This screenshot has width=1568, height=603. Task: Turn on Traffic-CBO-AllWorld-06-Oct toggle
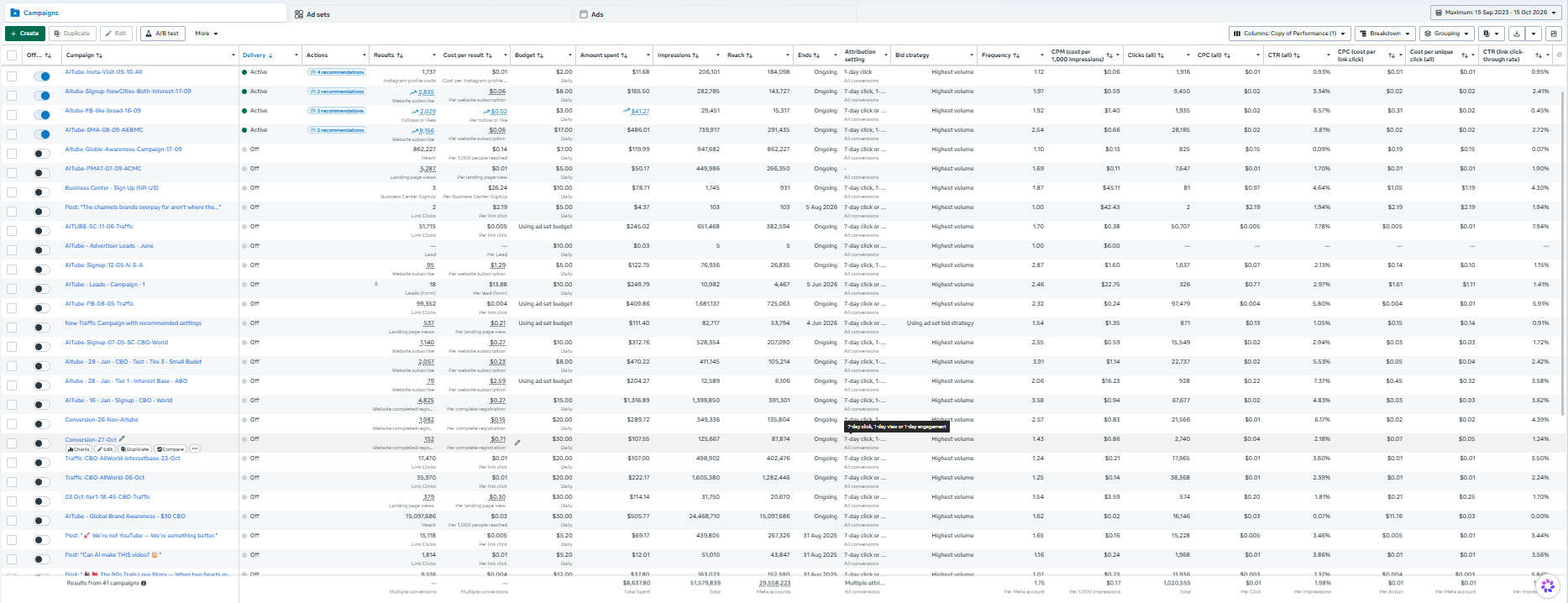pos(41,481)
